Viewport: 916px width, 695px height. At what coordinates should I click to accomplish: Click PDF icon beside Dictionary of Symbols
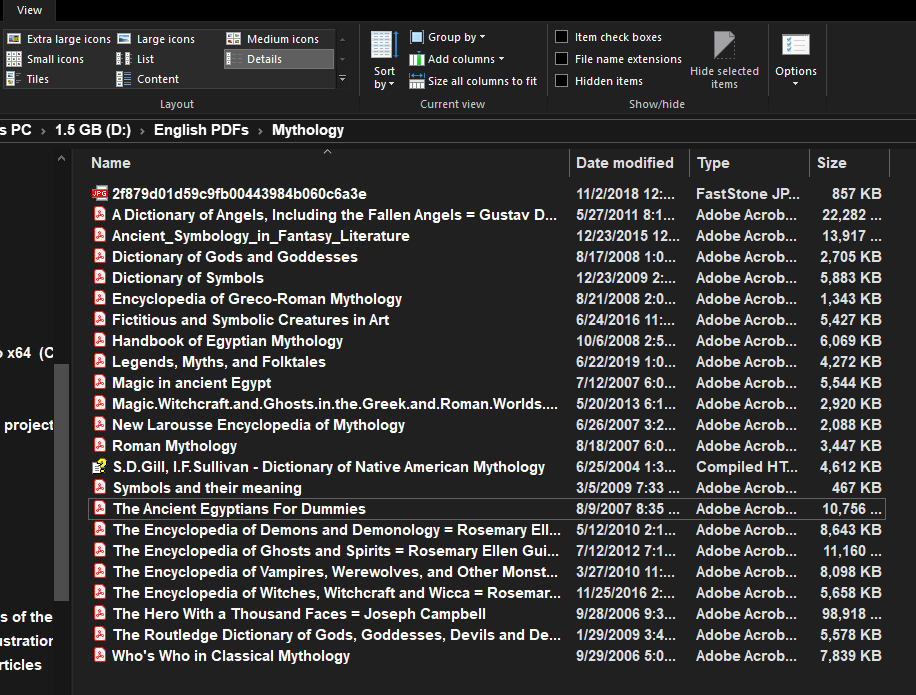click(x=100, y=277)
